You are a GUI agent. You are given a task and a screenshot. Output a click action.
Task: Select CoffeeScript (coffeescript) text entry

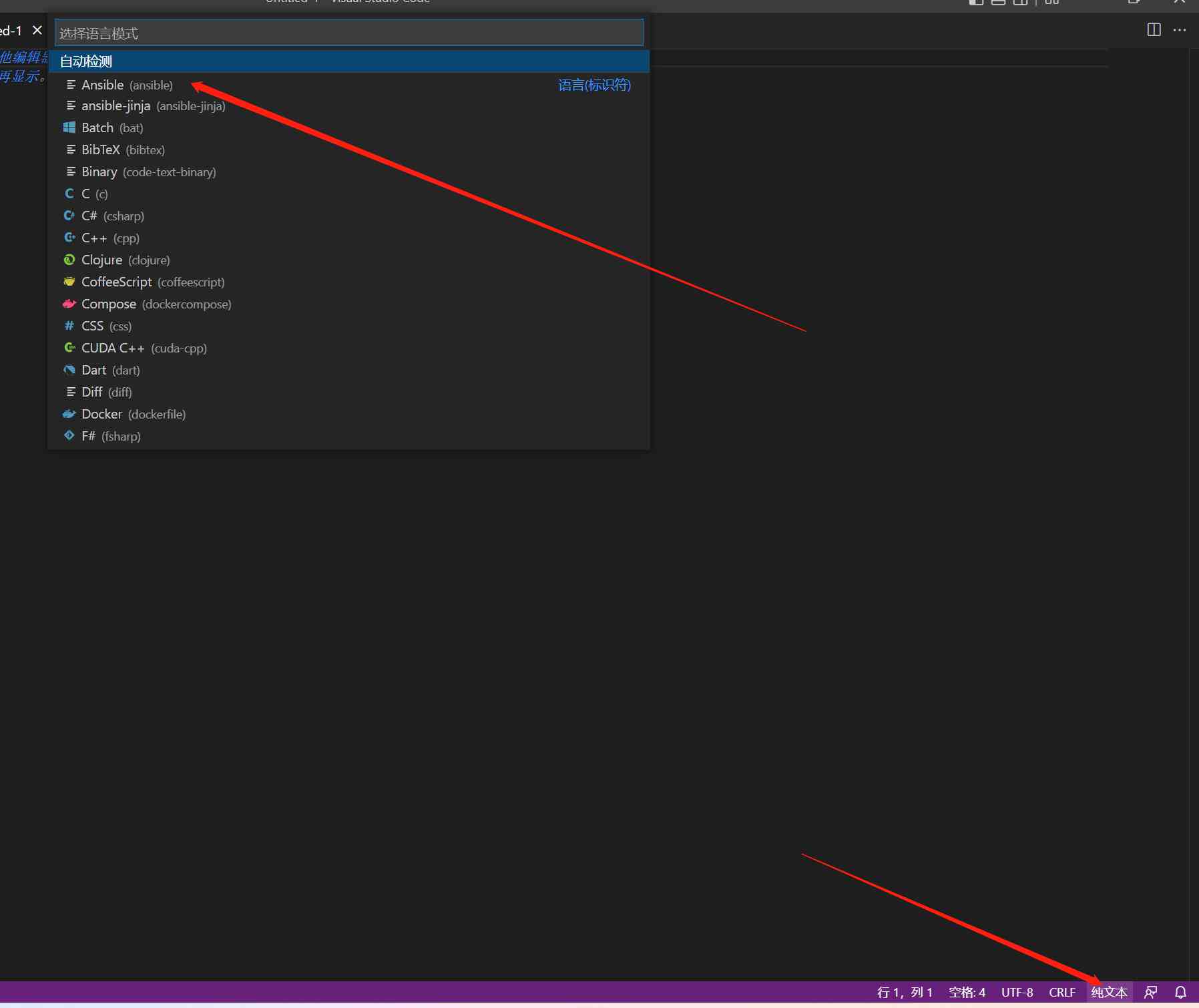(153, 282)
